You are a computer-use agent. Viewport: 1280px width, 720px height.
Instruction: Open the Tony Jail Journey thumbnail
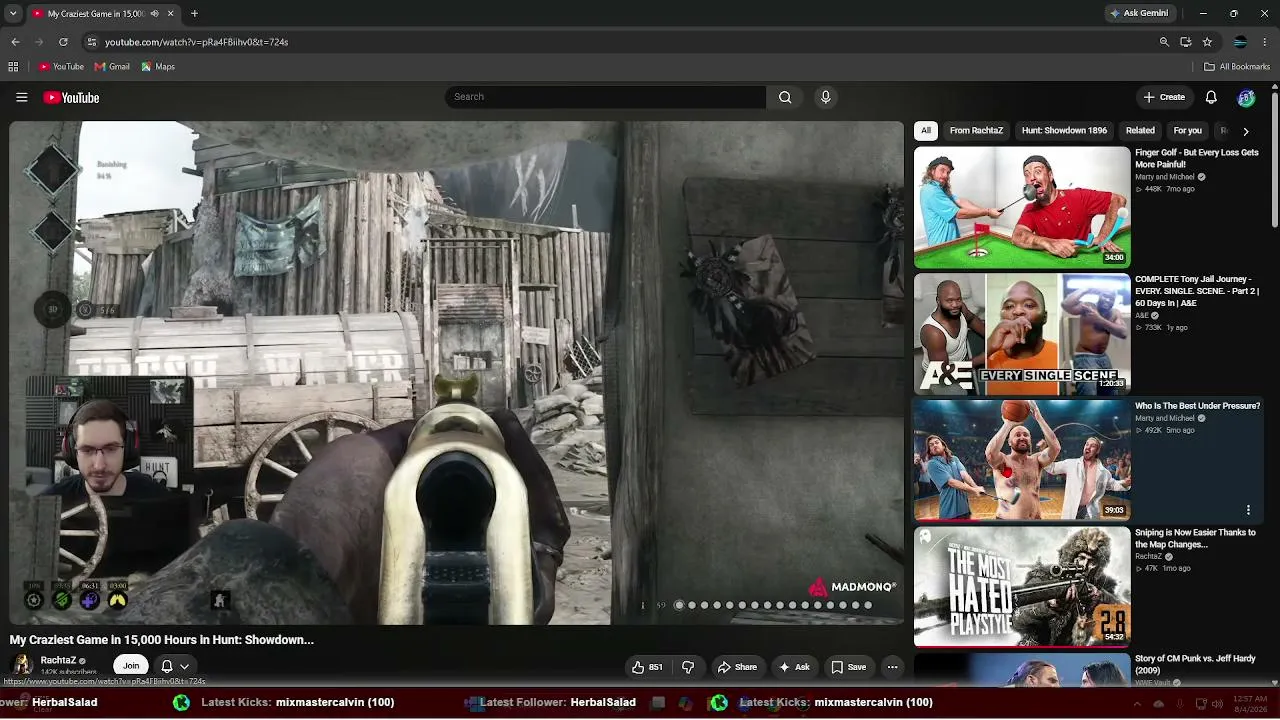tap(1022, 333)
